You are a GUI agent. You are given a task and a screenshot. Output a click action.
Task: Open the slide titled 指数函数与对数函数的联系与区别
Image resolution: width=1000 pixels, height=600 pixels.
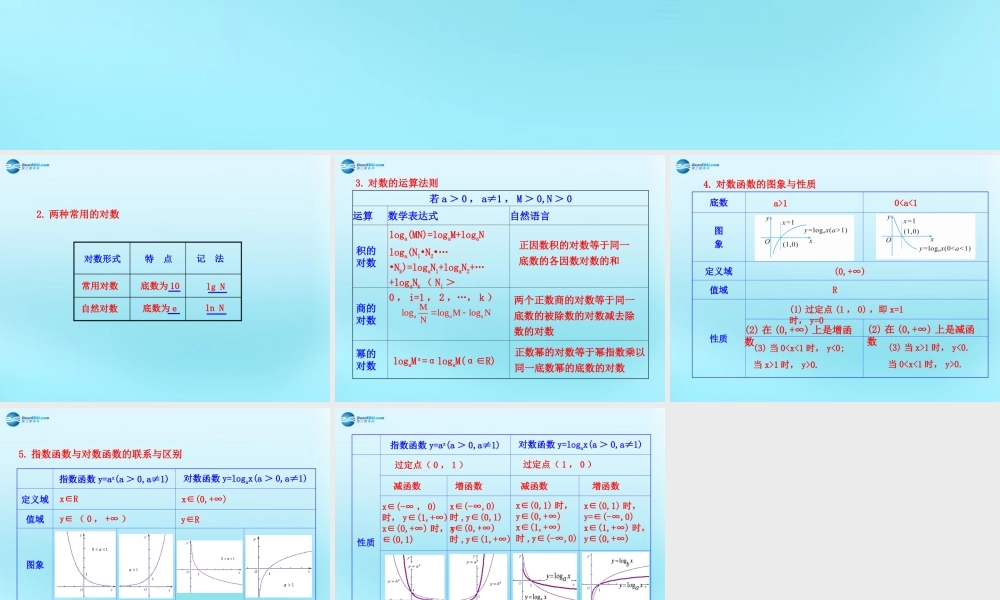coord(165,504)
